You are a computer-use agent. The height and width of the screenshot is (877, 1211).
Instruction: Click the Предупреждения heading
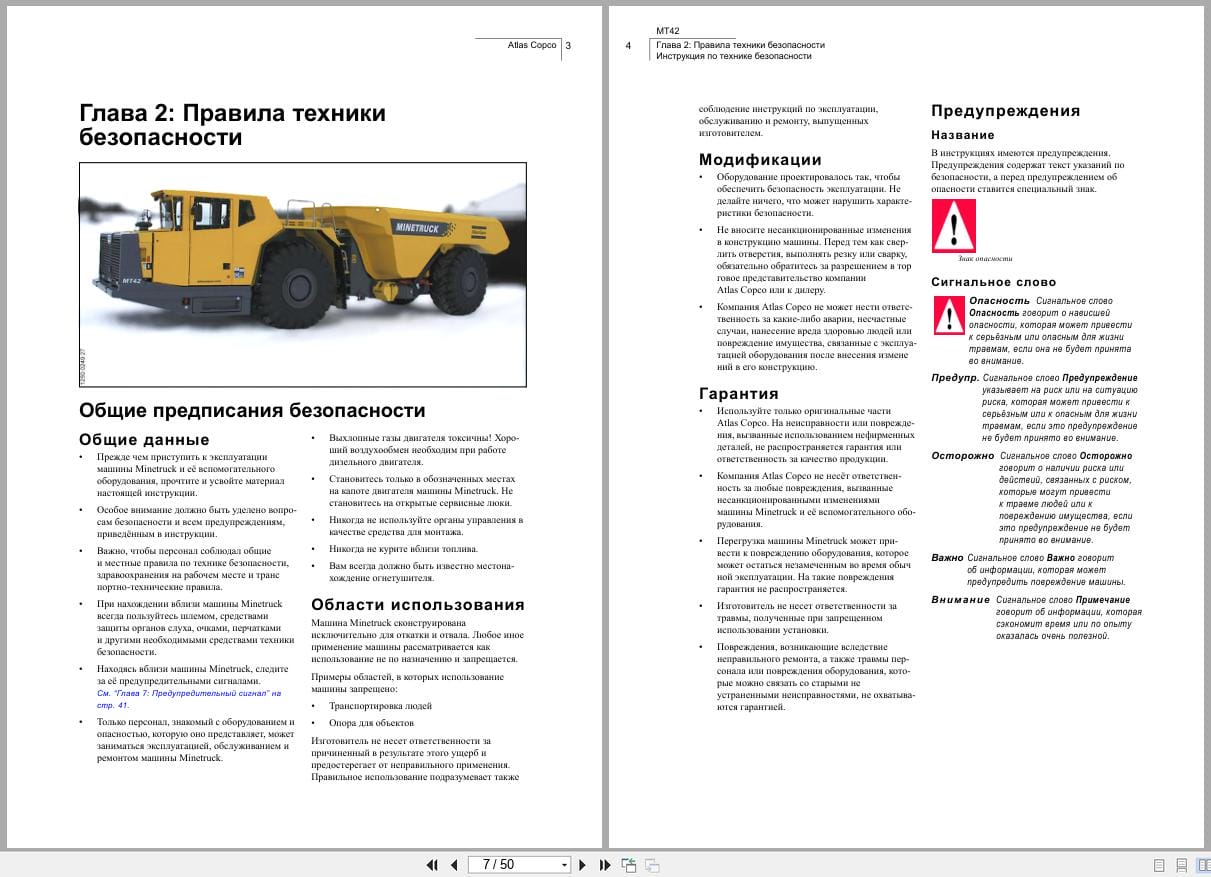(x=1006, y=111)
